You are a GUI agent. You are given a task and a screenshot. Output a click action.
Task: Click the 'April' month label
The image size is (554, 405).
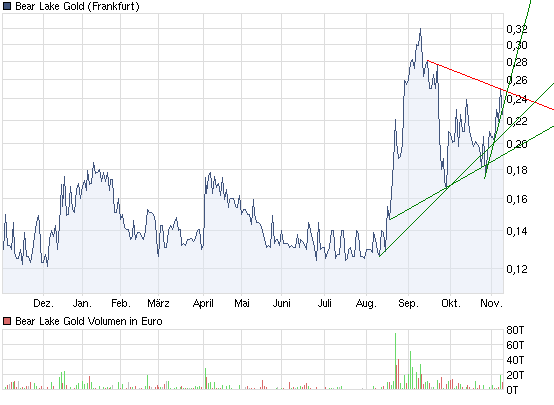(203, 303)
